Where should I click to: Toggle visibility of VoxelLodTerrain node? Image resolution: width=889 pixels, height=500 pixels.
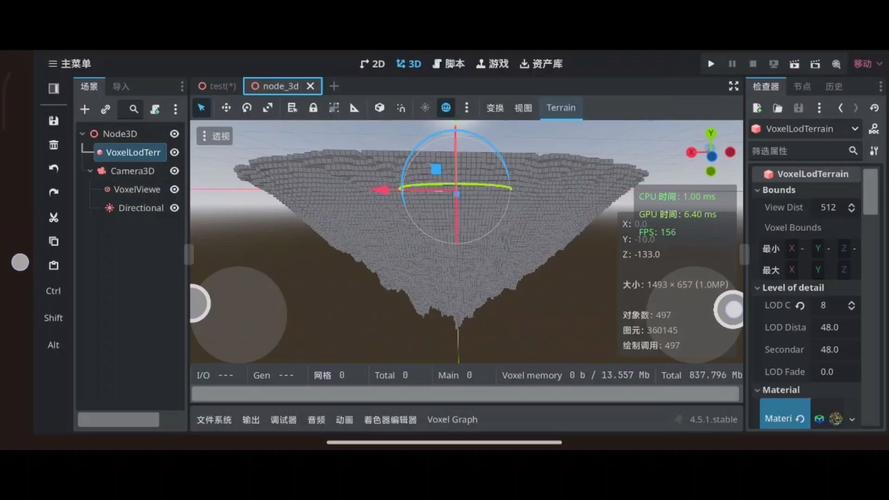tap(174, 153)
